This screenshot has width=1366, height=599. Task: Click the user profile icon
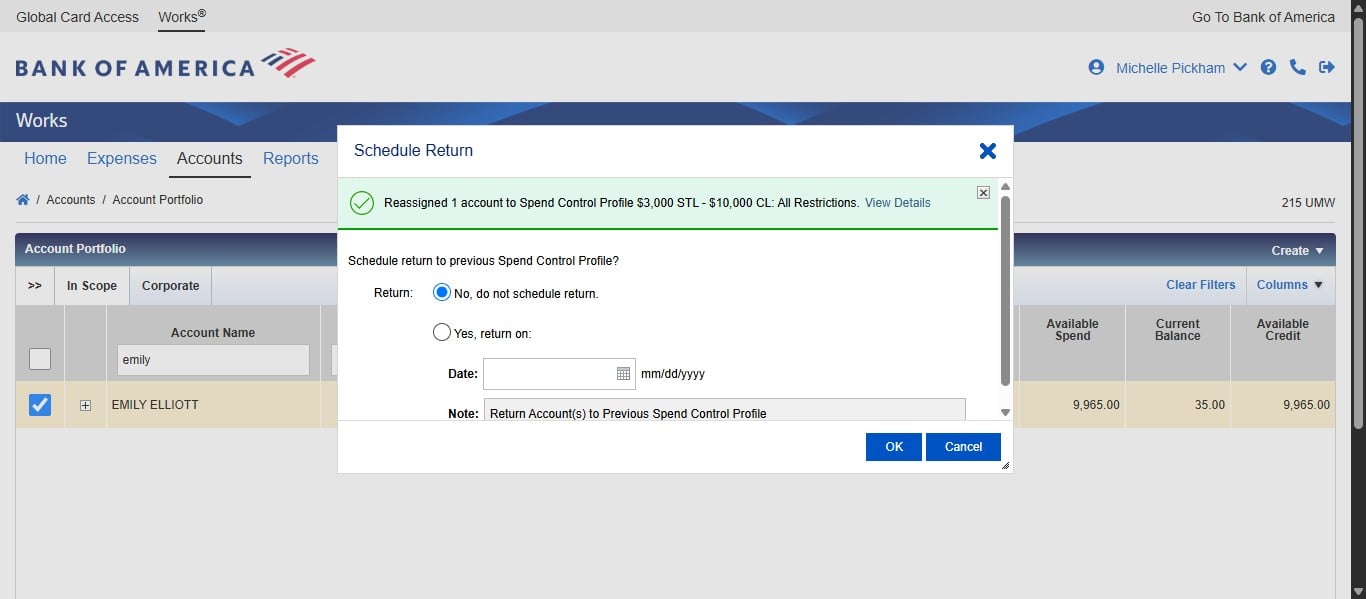[1096, 67]
